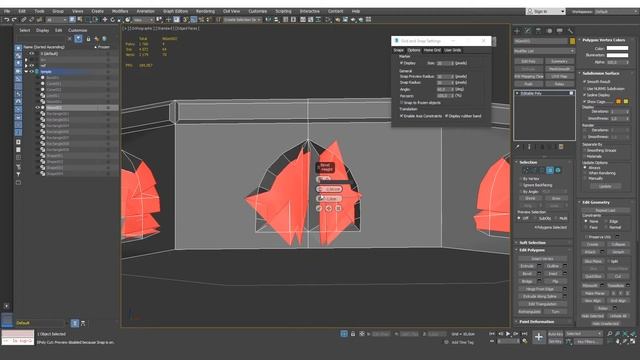Add the Symmetry modifier button

pyautogui.click(x=559, y=61)
